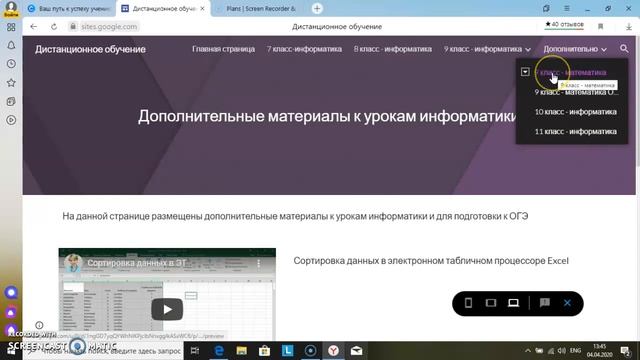Launch Microsoft Edge from taskbar
This screenshot has width=640, height=360.
tap(219, 351)
